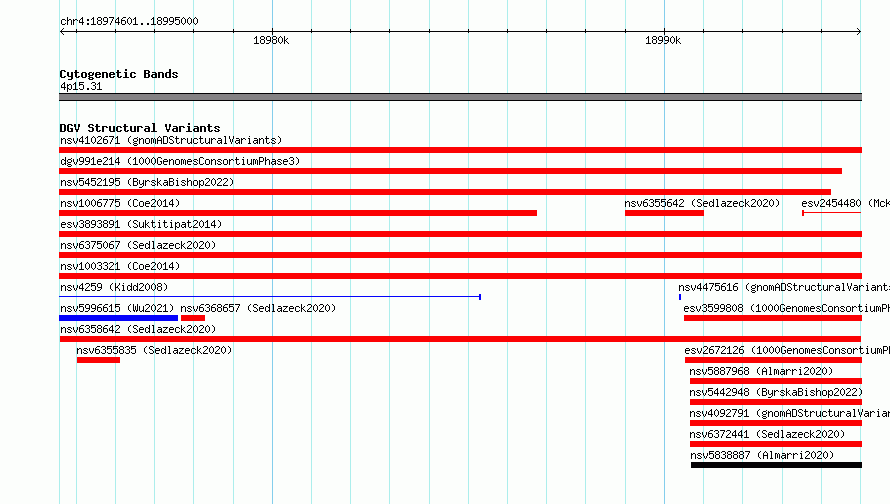The height and width of the screenshot is (504, 890).
Task: Click the thin red line under esv2454480
Action: point(832,213)
